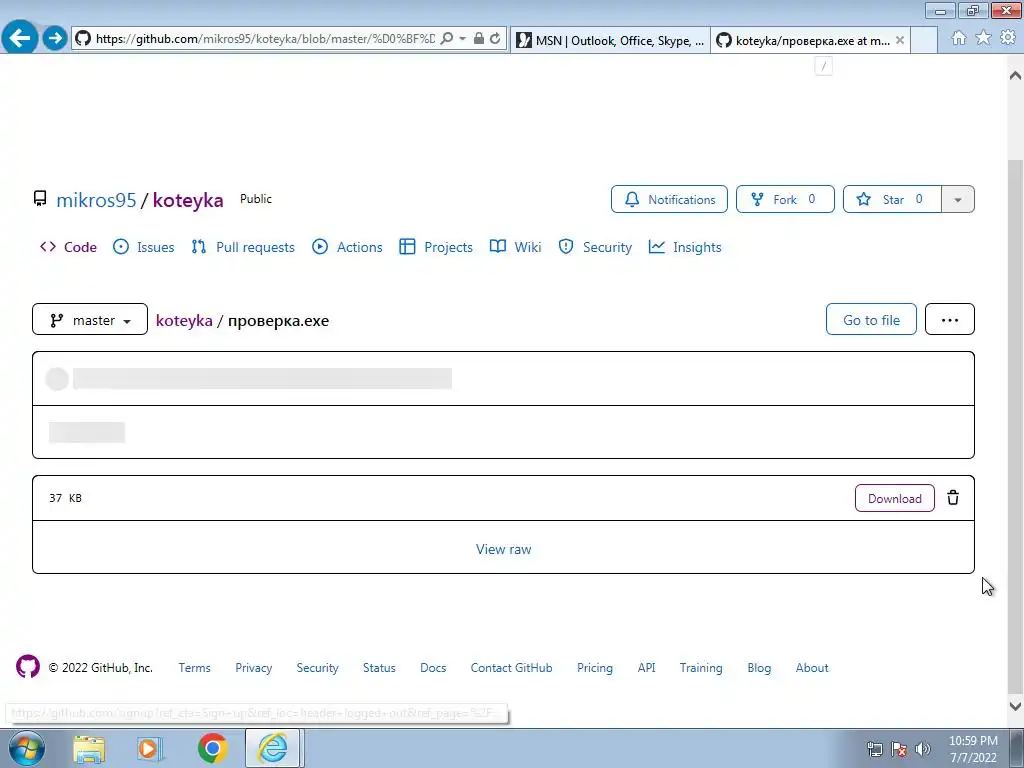Open the favorites star icon
Screen dimensions: 1024x768
tap(983, 38)
